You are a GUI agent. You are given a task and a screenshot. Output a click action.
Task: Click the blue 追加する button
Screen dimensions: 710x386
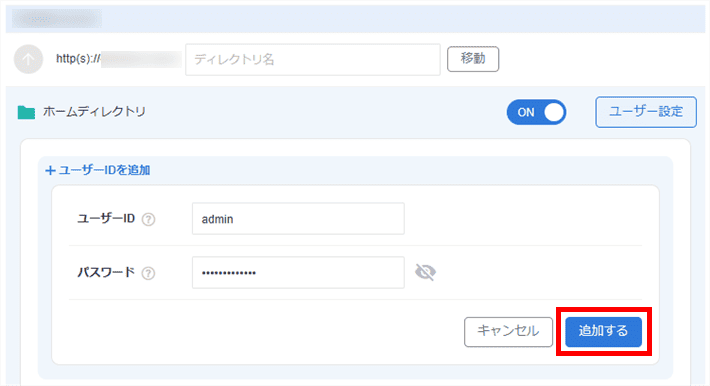pyautogui.click(x=603, y=332)
